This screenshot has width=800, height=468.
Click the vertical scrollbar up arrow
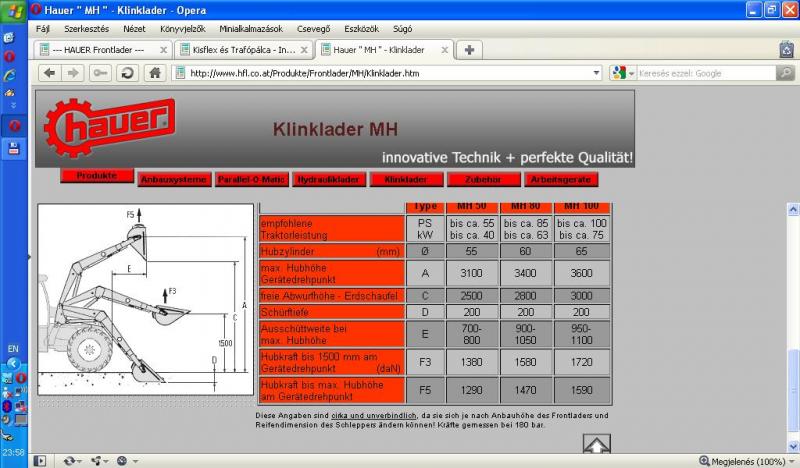tap(793, 209)
